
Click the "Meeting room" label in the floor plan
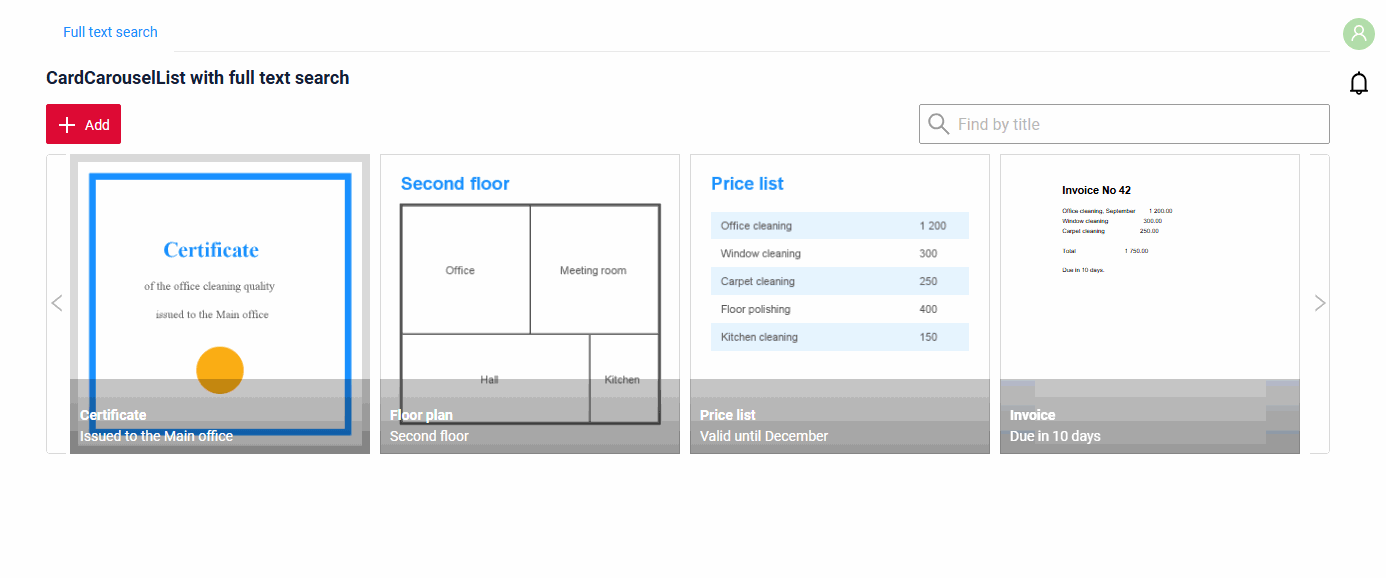593,270
